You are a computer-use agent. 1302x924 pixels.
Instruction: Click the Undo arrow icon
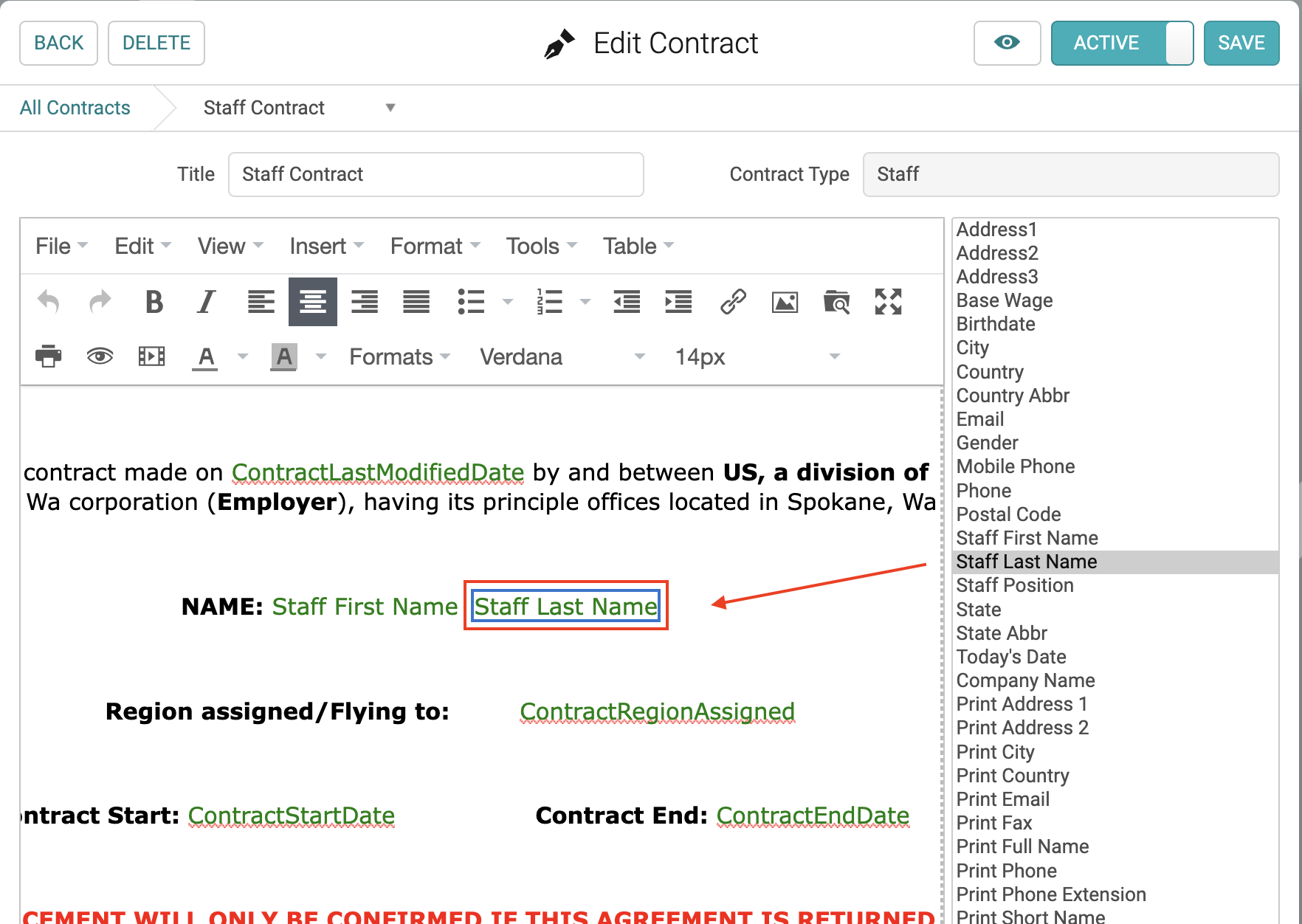49,301
